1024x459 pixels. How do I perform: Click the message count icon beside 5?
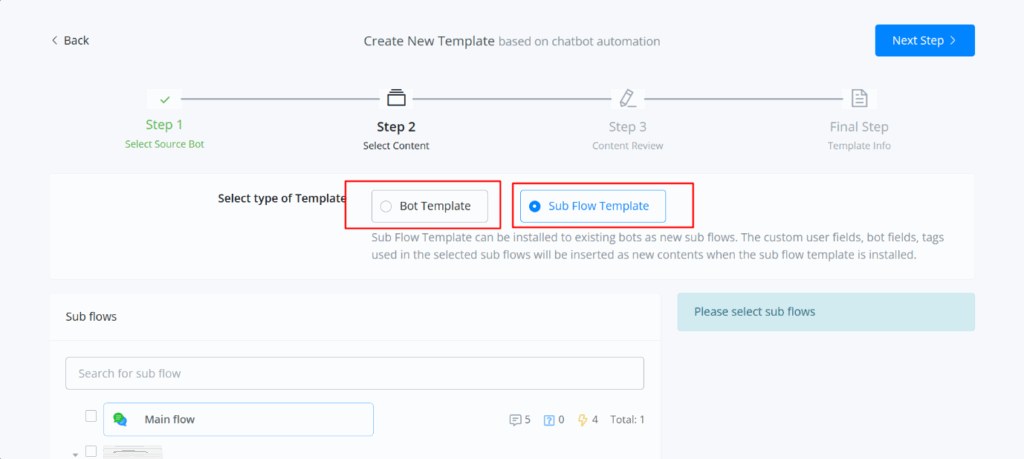point(516,420)
